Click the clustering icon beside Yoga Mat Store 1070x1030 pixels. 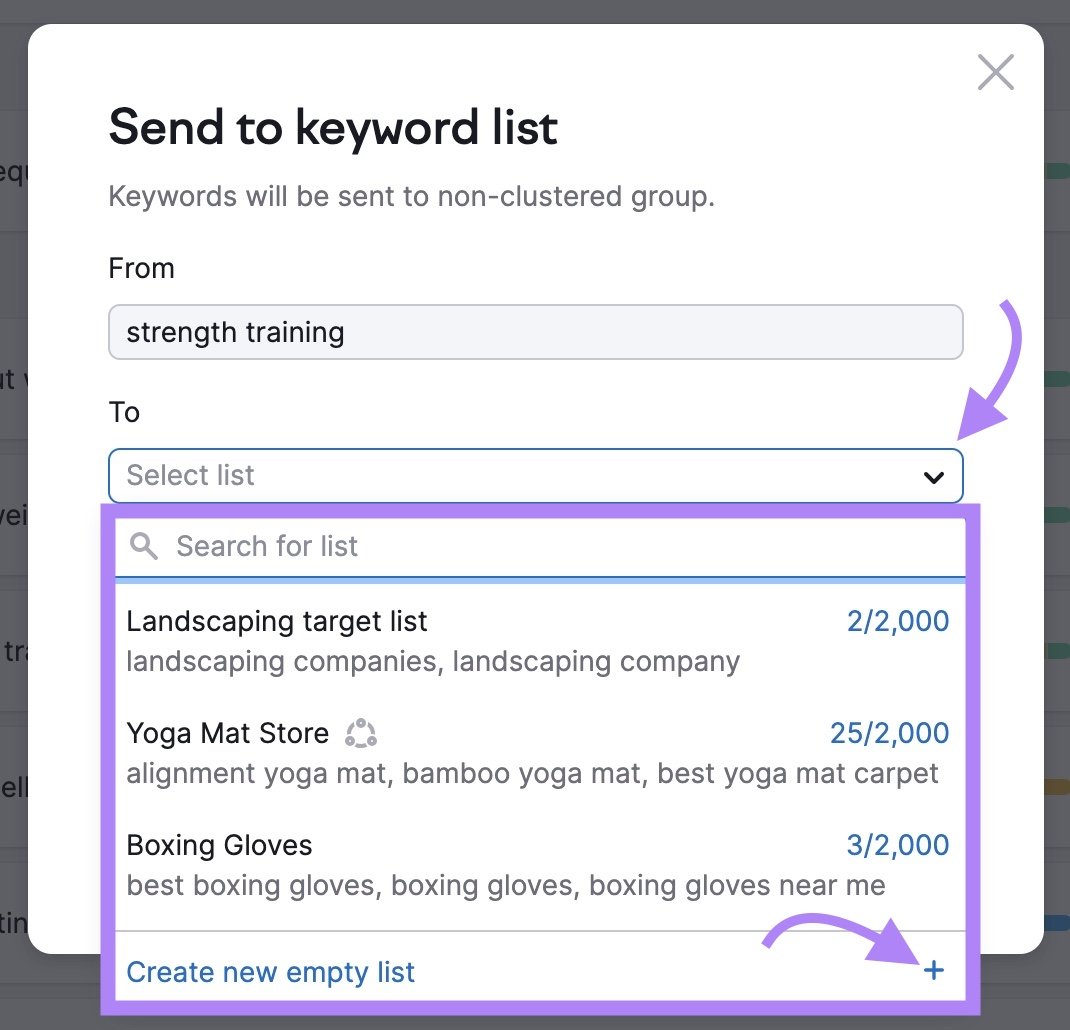coord(362,733)
